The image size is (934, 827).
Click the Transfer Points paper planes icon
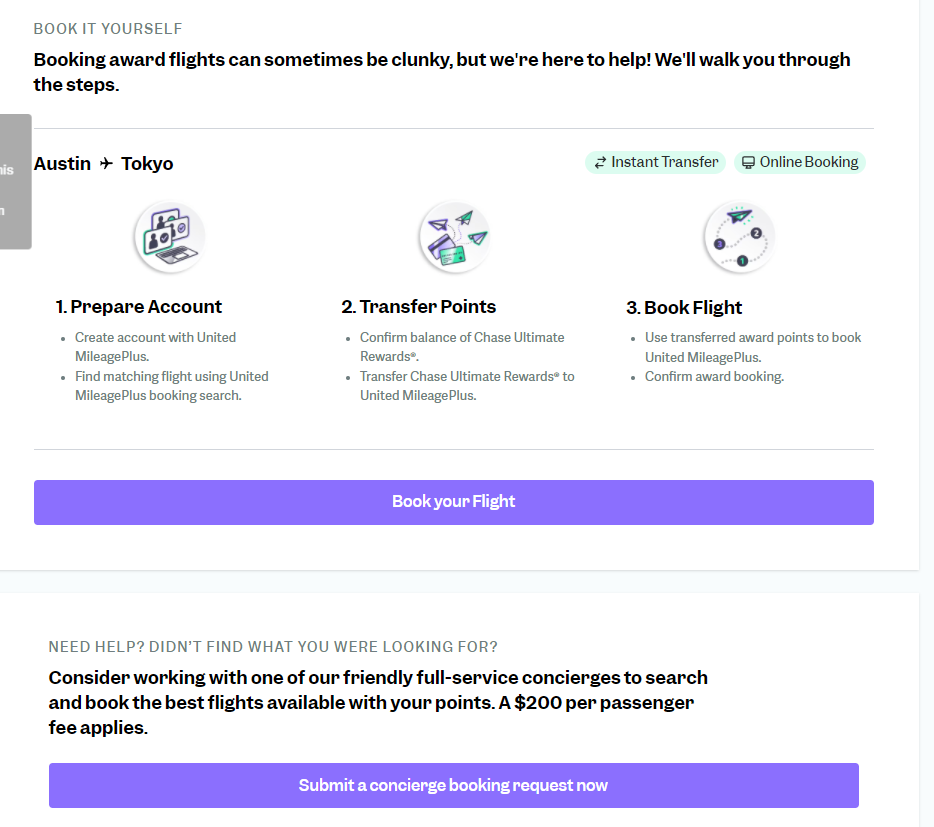click(454, 237)
